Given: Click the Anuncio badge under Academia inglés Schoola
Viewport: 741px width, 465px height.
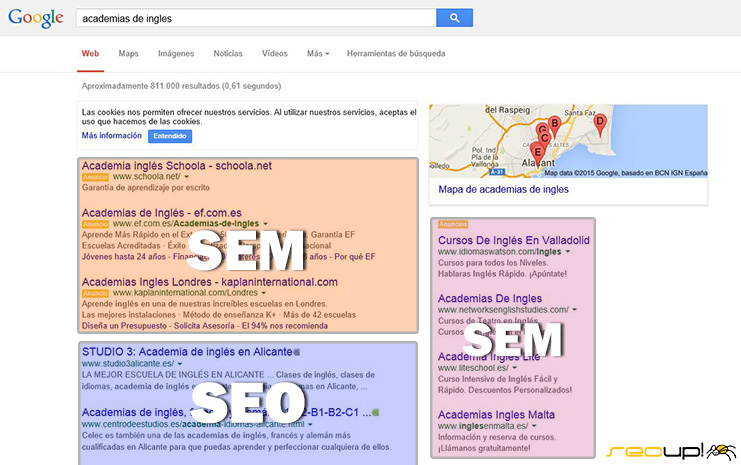Looking at the screenshot, I should coord(95,177).
